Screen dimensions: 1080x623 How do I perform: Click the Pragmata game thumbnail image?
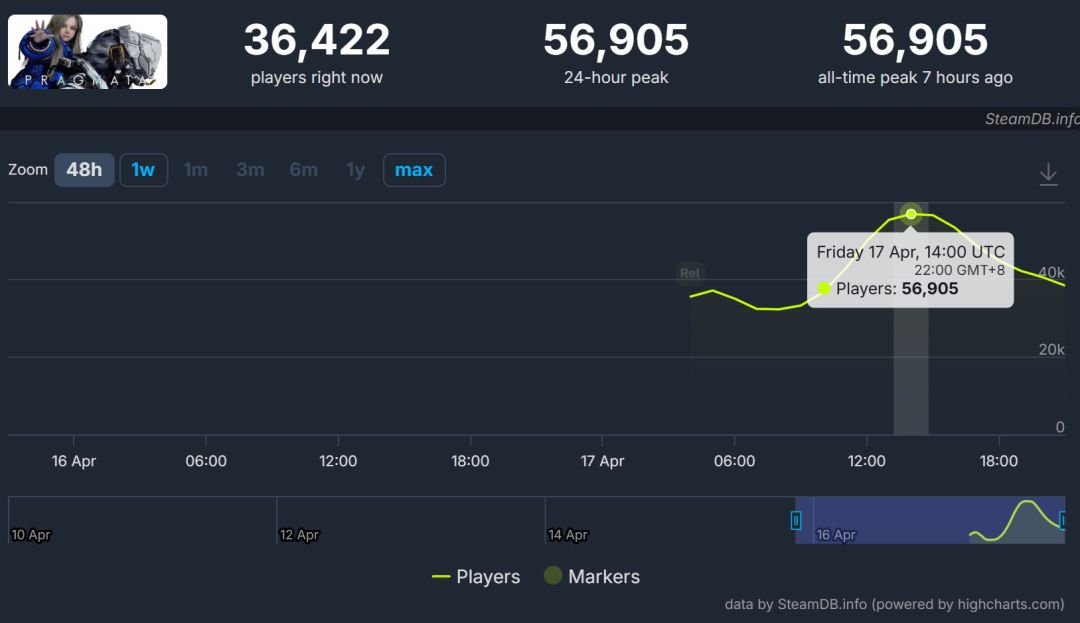click(87, 52)
